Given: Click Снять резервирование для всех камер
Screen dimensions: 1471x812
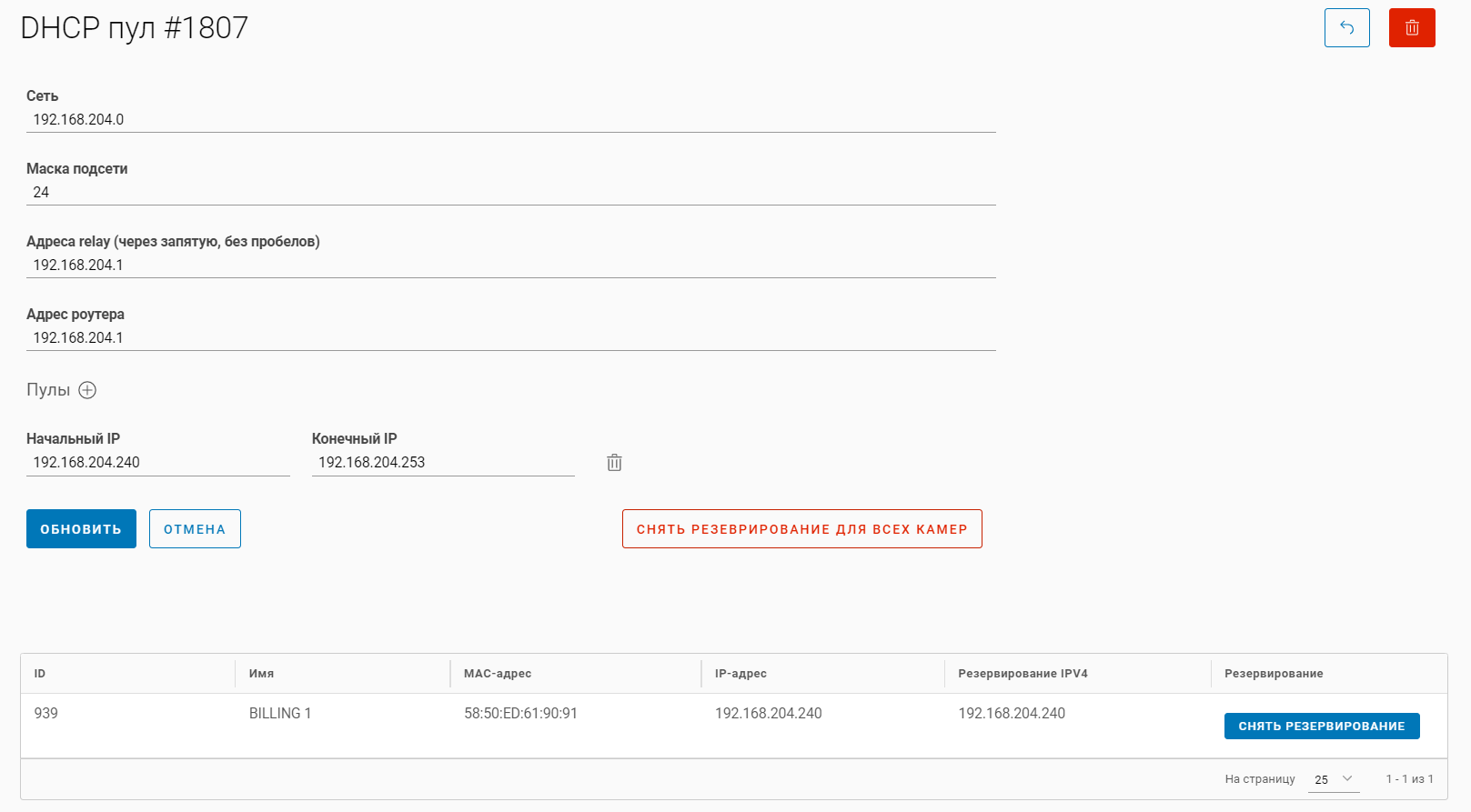Looking at the screenshot, I should (x=801, y=529).
